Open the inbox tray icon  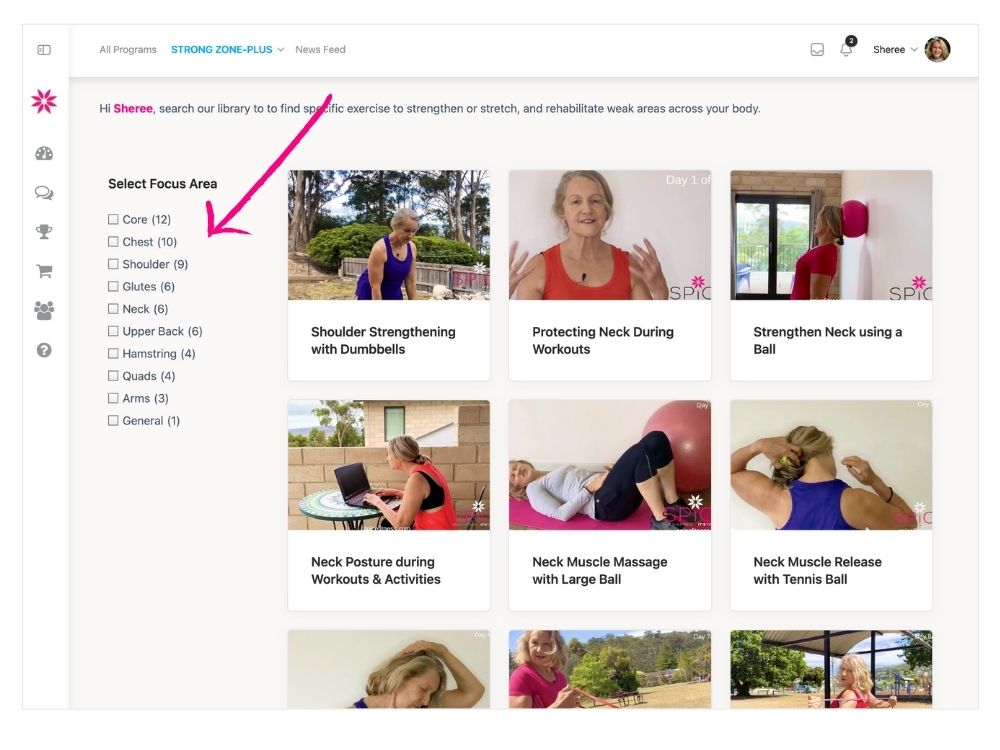[x=817, y=50]
